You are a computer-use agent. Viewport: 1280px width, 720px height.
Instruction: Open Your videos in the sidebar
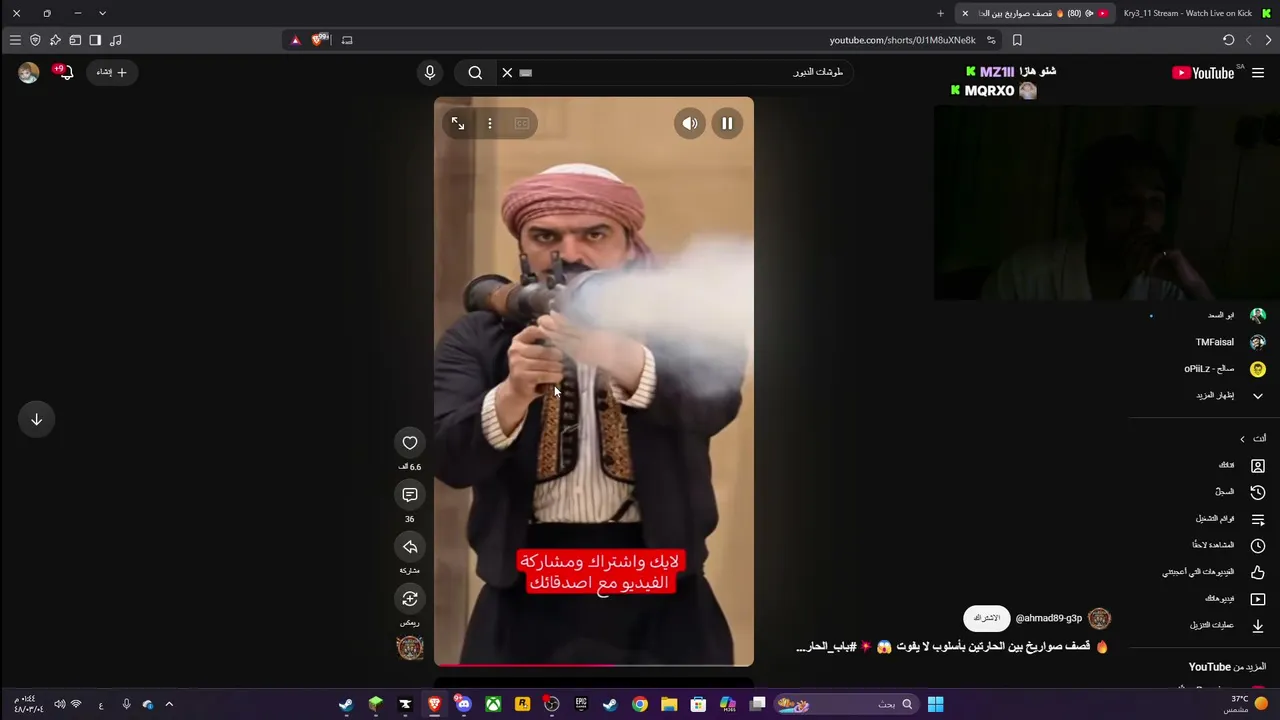click(1233, 599)
